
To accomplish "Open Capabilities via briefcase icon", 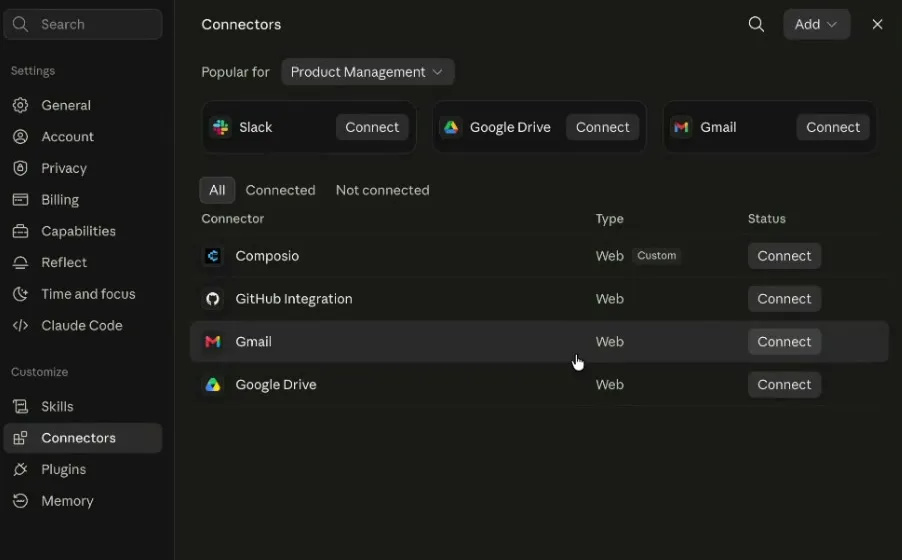I will pos(20,231).
